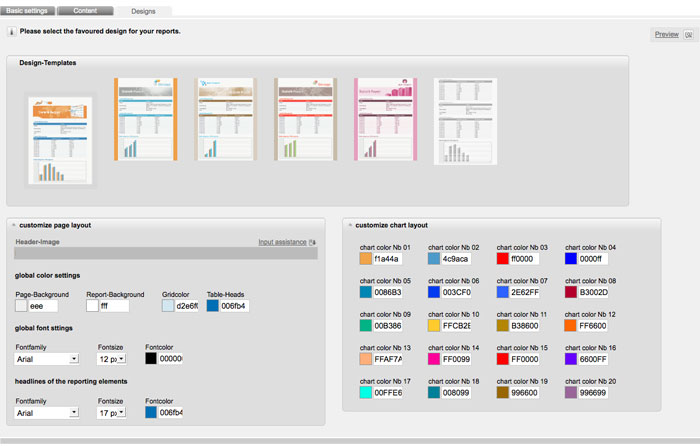Switch to the Basic settings tab
Screen dimensions: 700x446
coord(28,10)
